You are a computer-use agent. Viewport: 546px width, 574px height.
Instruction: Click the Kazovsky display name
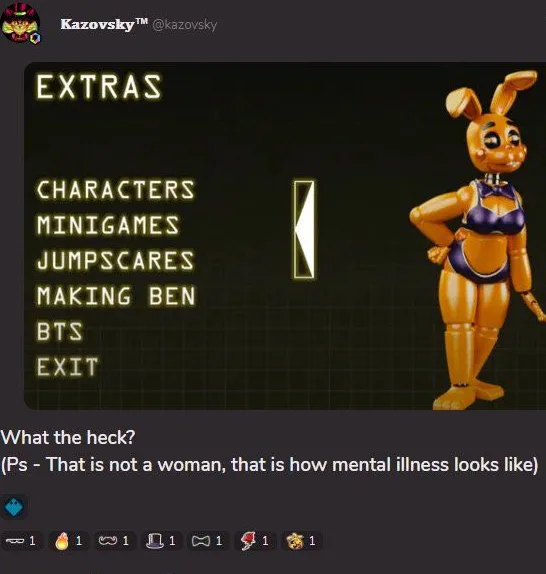point(104,24)
